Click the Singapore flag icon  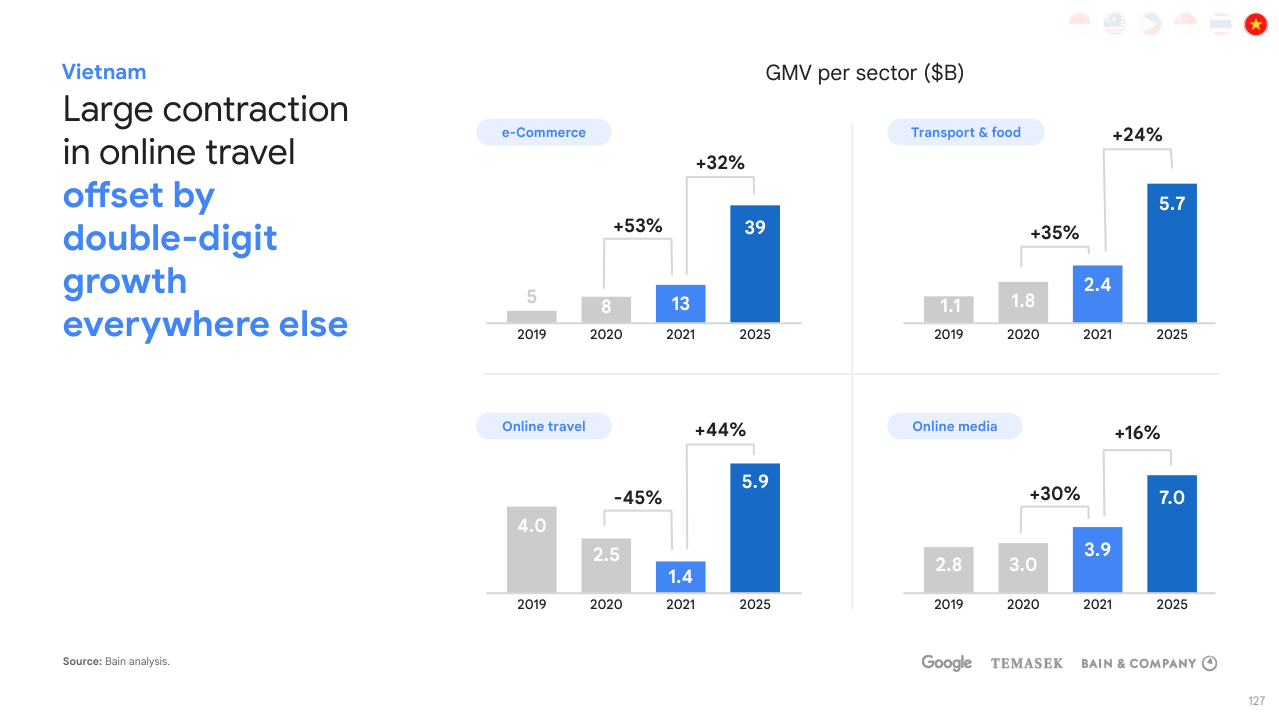[x=1185, y=24]
